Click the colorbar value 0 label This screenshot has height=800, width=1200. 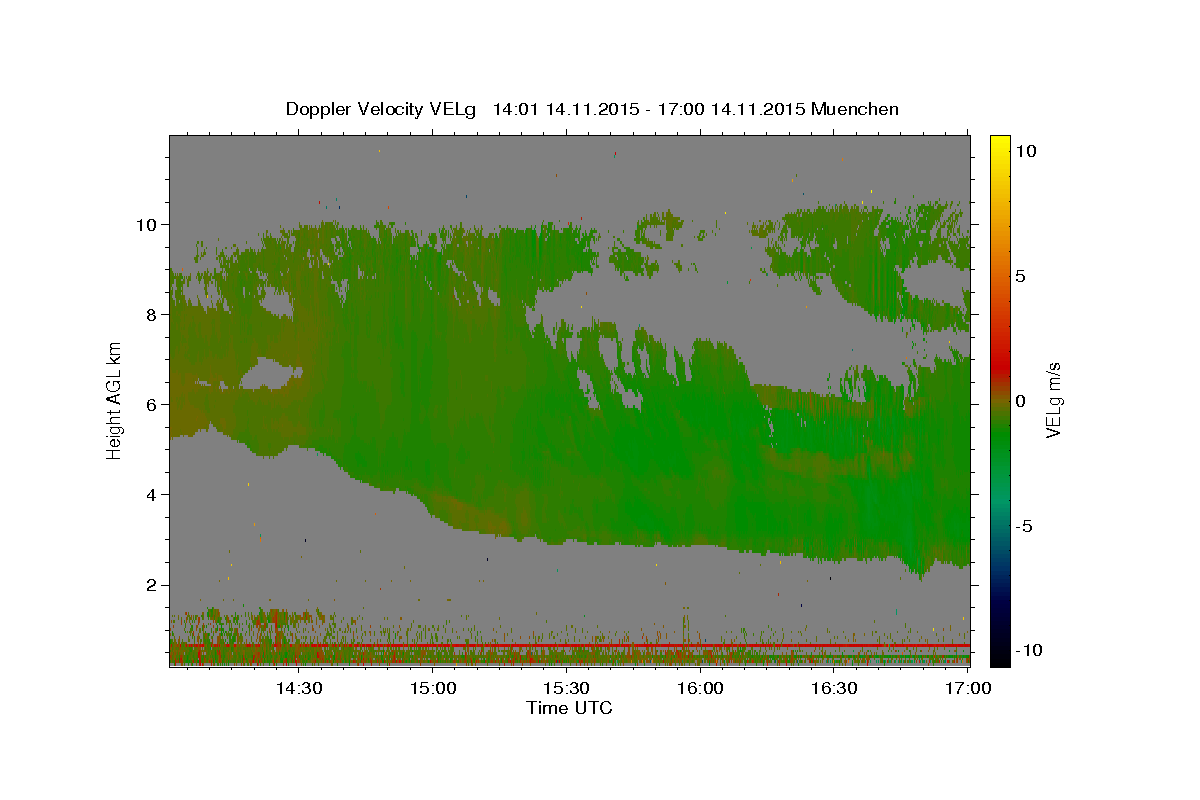[x=1022, y=400]
